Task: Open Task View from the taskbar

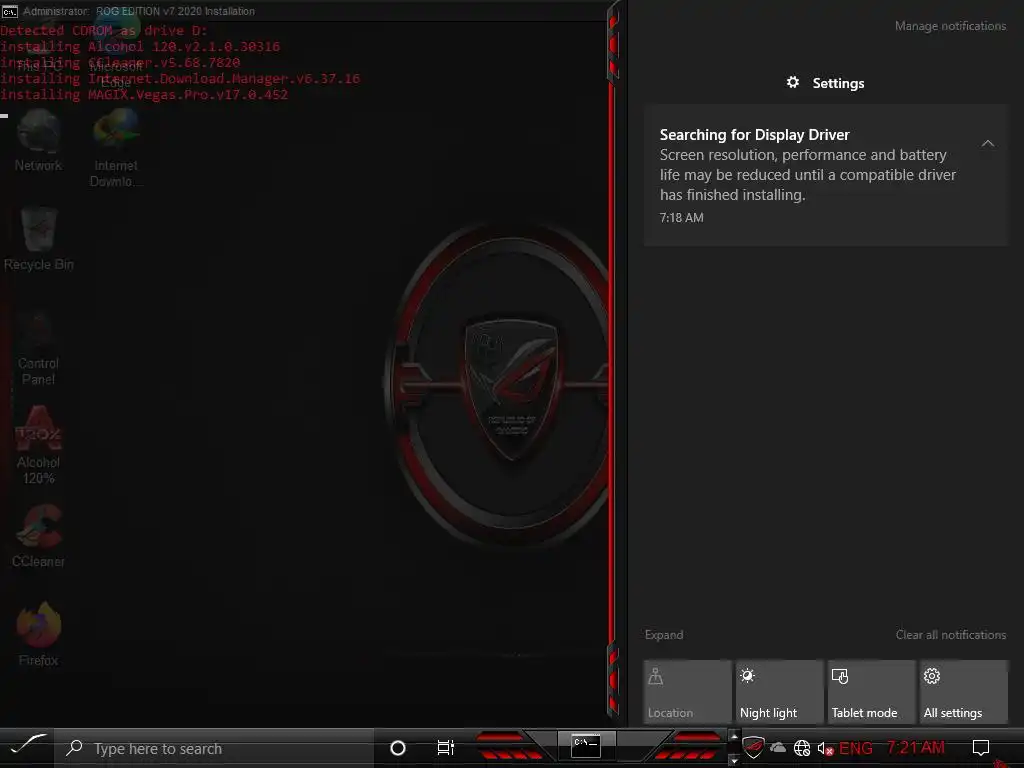Action: [x=445, y=748]
